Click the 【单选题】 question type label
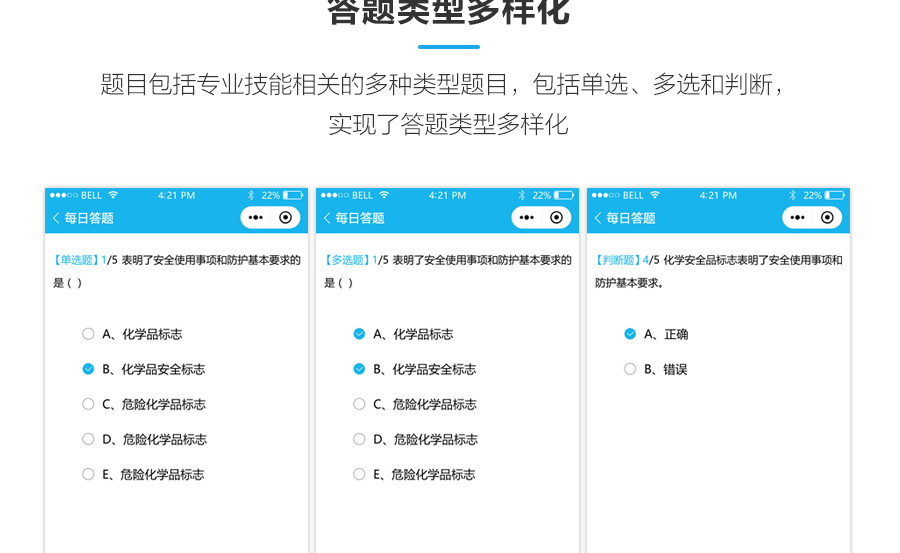900x553 pixels. pyautogui.click(x=76, y=260)
